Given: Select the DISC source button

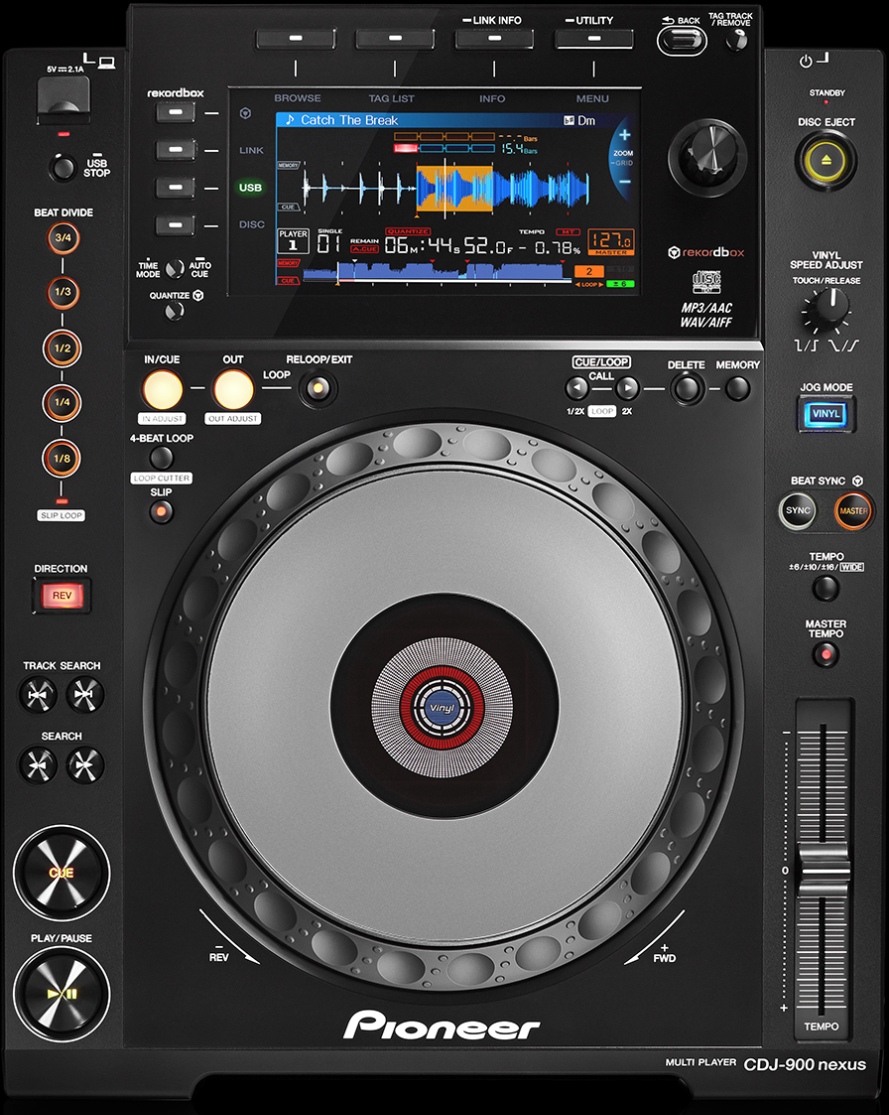Looking at the screenshot, I should pos(176,225).
